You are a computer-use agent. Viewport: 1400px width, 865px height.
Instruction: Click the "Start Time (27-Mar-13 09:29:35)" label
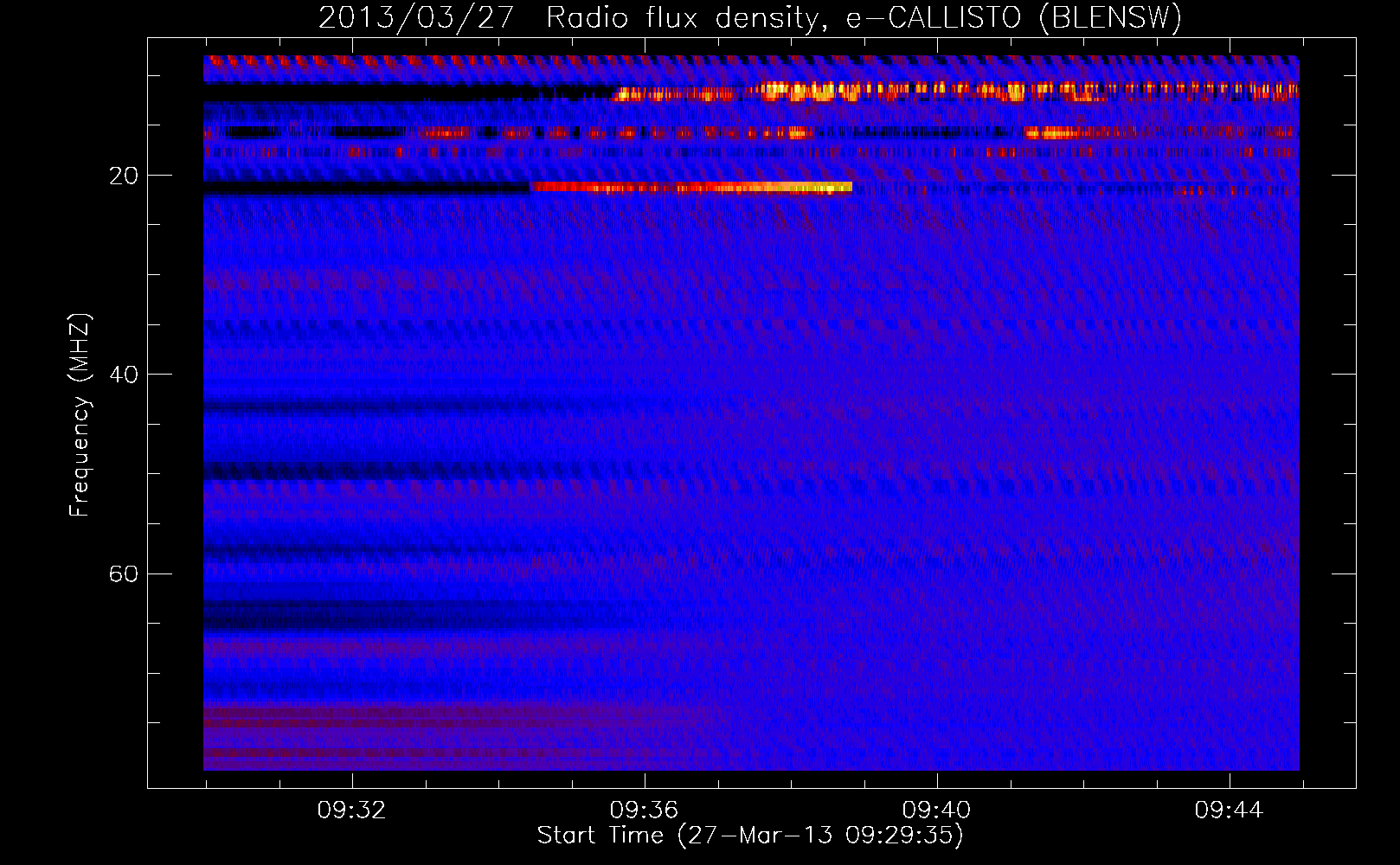click(x=750, y=836)
